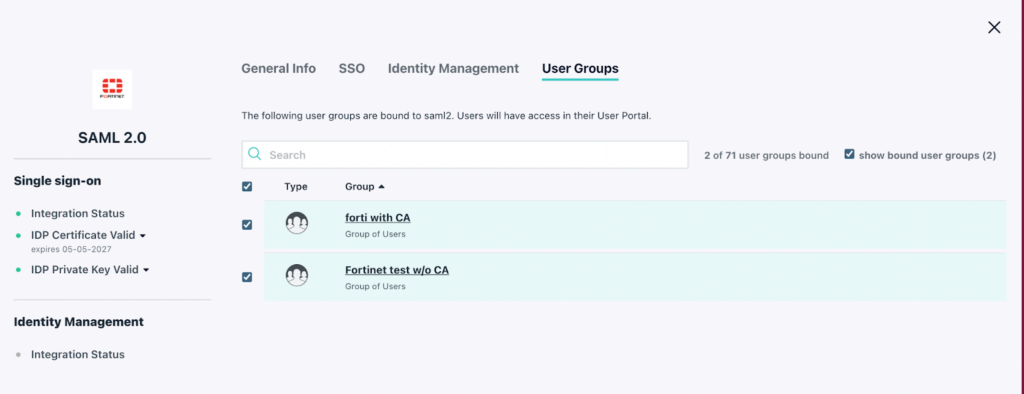Click the green SSO Integration Status dot
The image size is (1024, 394).
click(18, 214)
